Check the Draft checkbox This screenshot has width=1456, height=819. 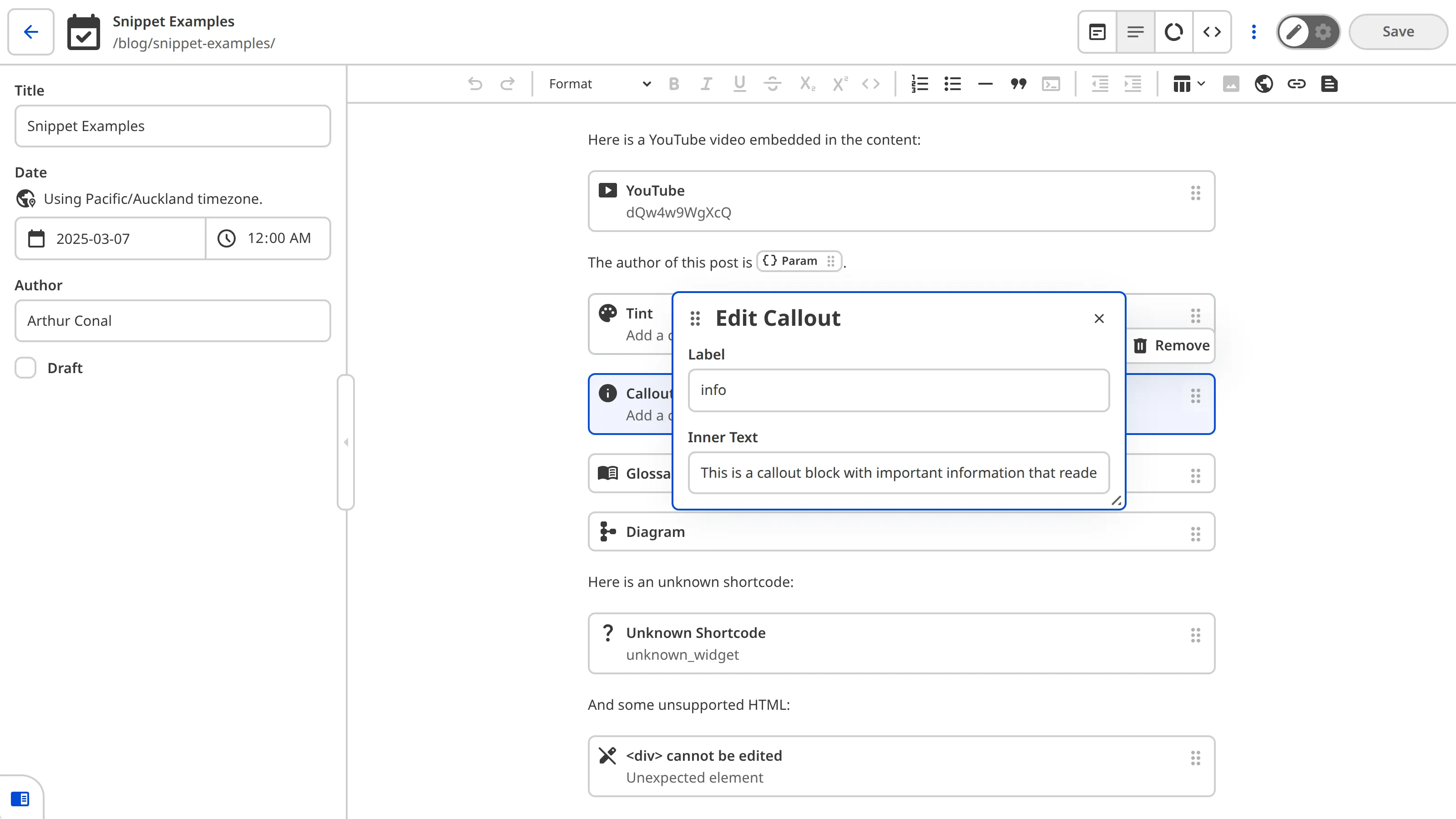point(25,367)
